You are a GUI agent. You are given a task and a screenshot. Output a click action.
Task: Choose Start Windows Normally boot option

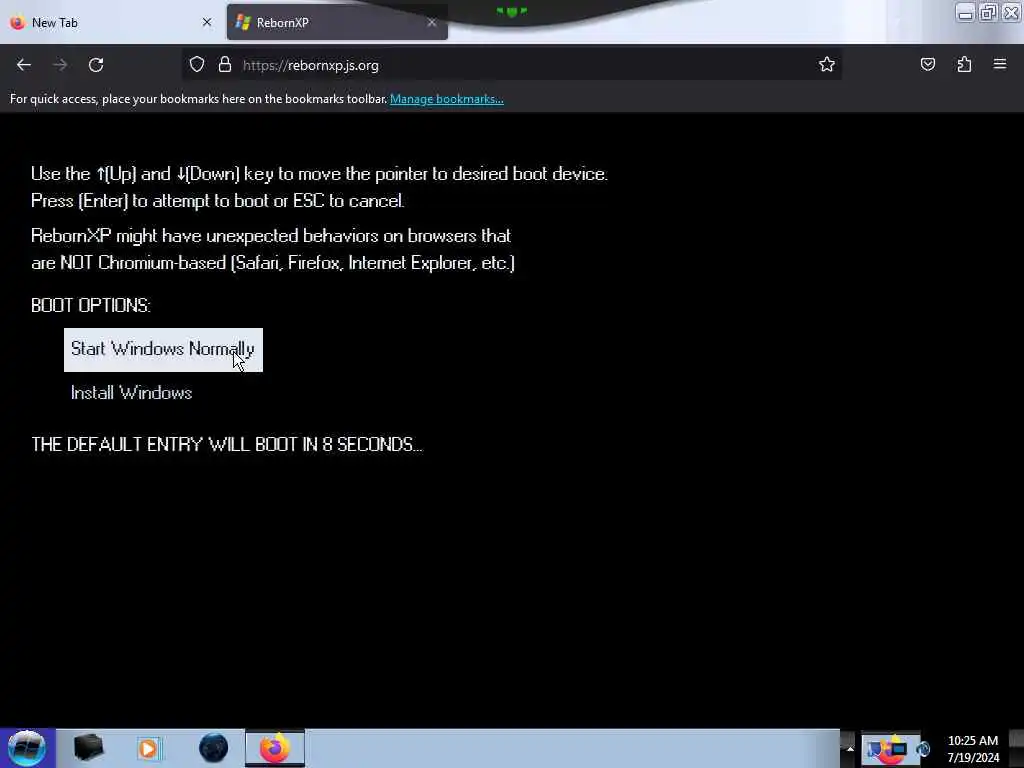(163, 350)
